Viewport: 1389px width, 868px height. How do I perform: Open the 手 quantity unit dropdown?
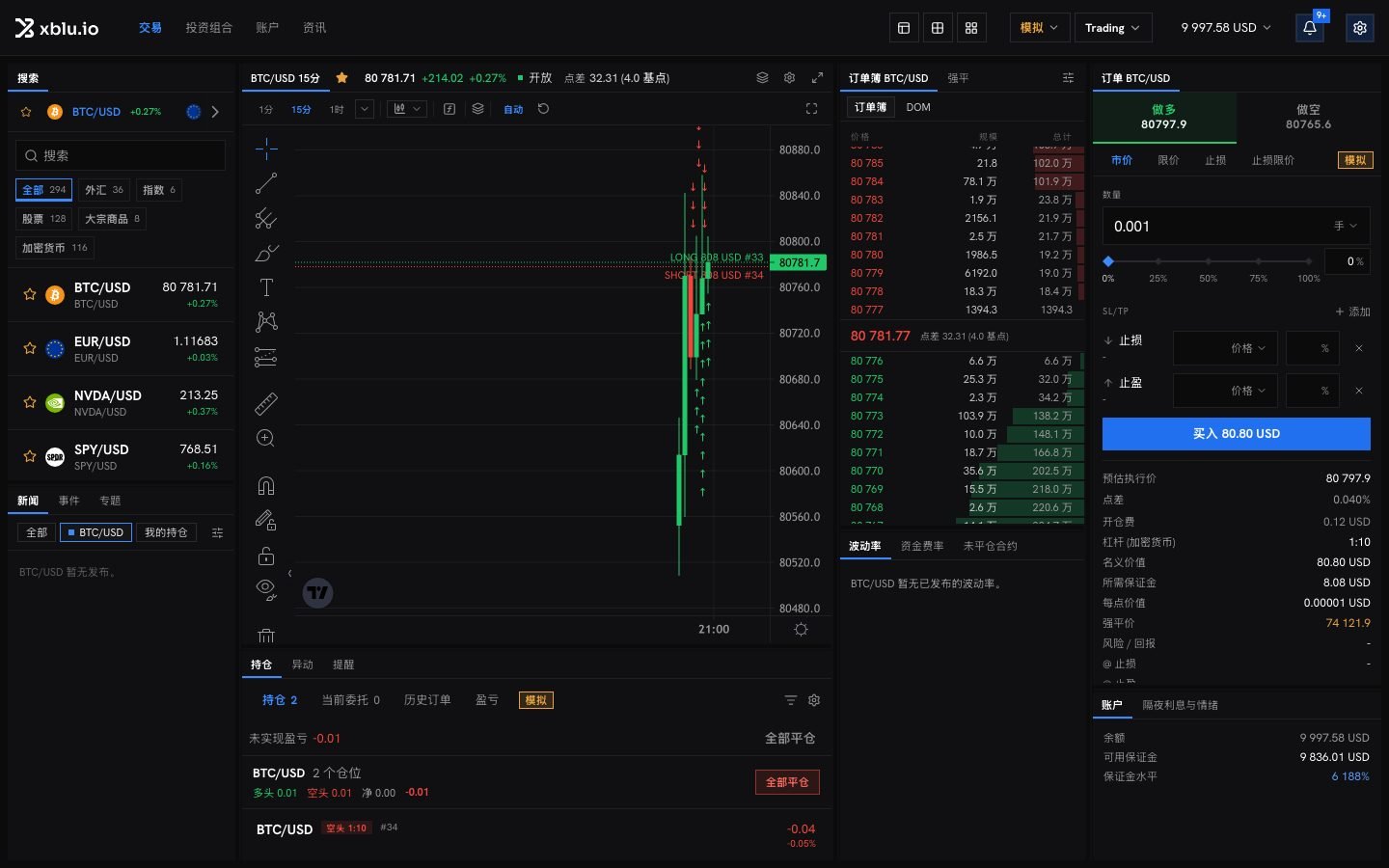[x=1346, y=227]
